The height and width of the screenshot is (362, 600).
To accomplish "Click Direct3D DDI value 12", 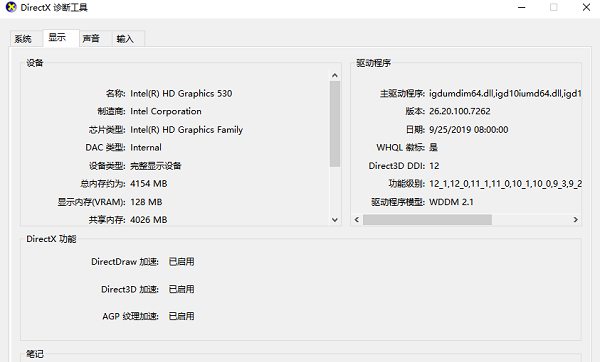I will (x=434, y=166).
